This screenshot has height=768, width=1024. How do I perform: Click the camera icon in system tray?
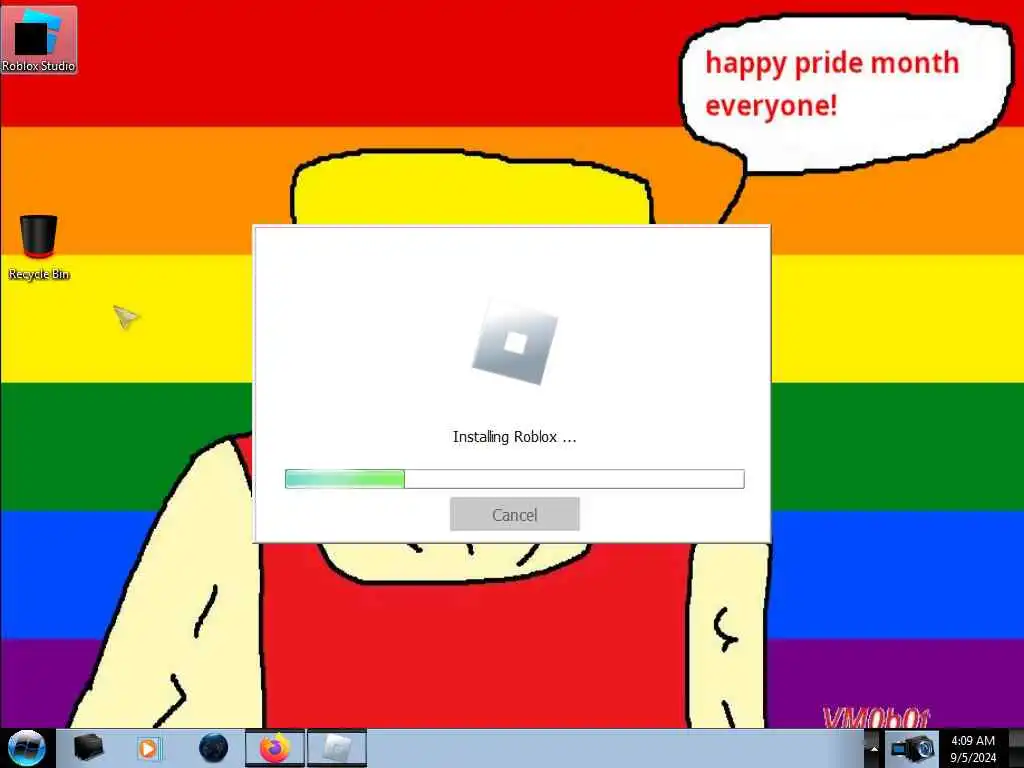tap(914, 749)
